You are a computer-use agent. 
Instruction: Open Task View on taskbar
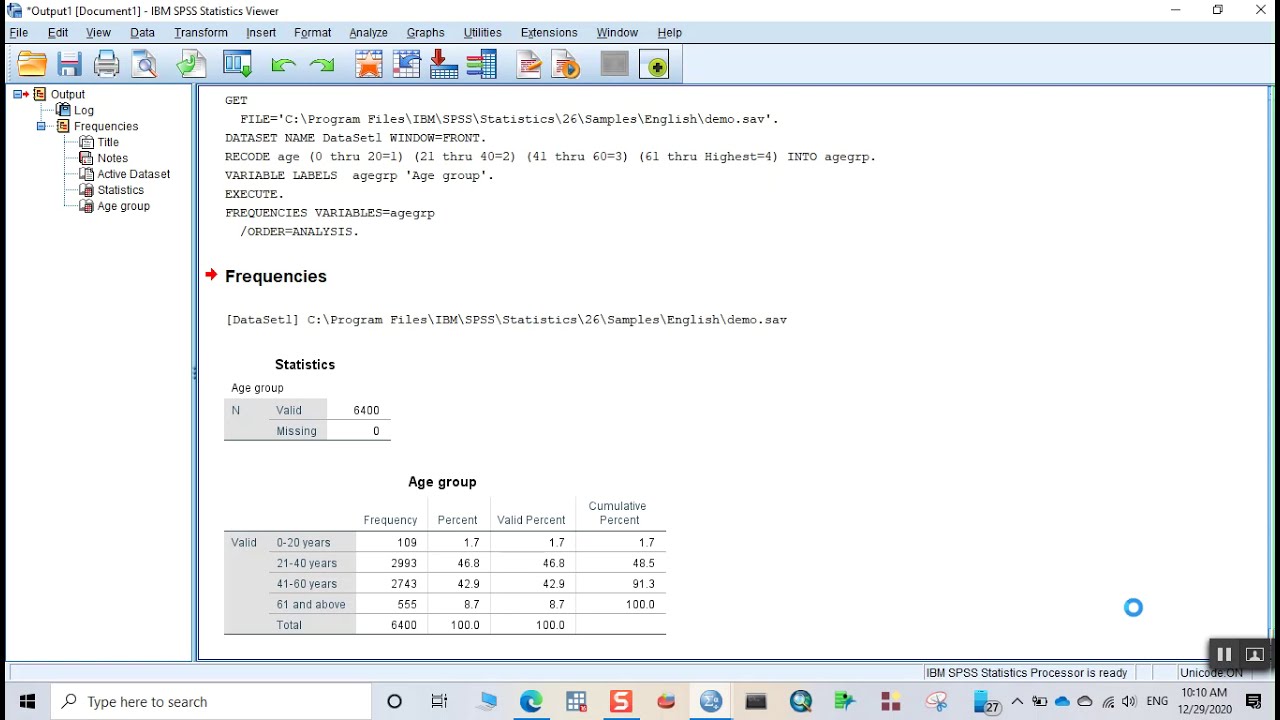click(x=439, y=702)
